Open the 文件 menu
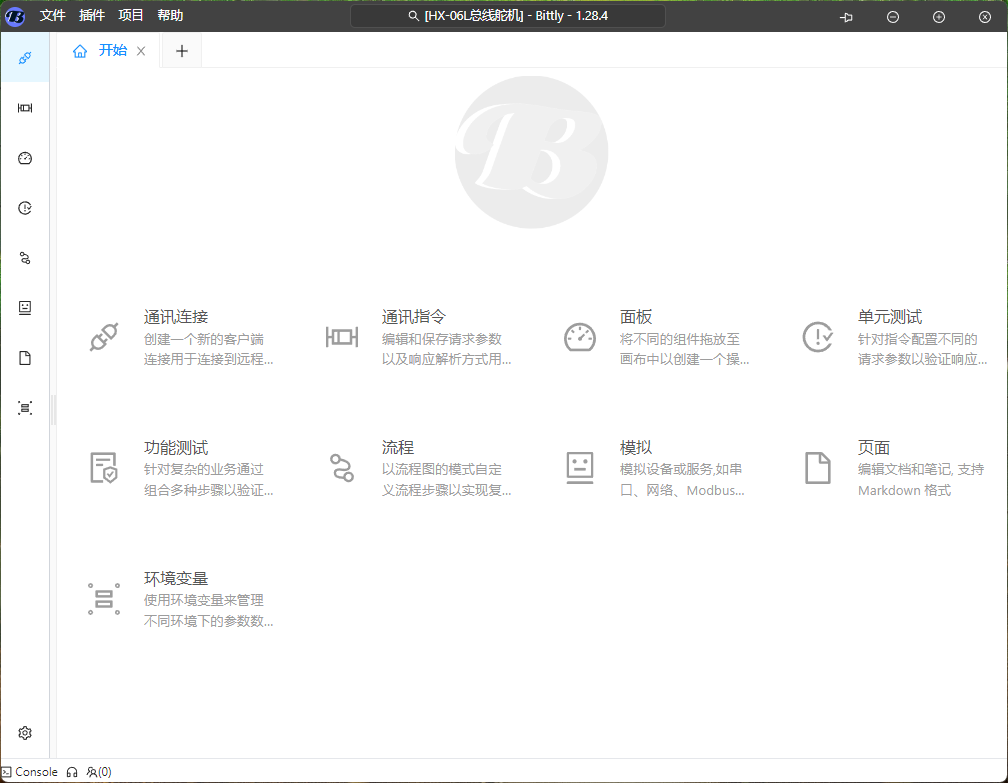 click(x=52, y=16)
